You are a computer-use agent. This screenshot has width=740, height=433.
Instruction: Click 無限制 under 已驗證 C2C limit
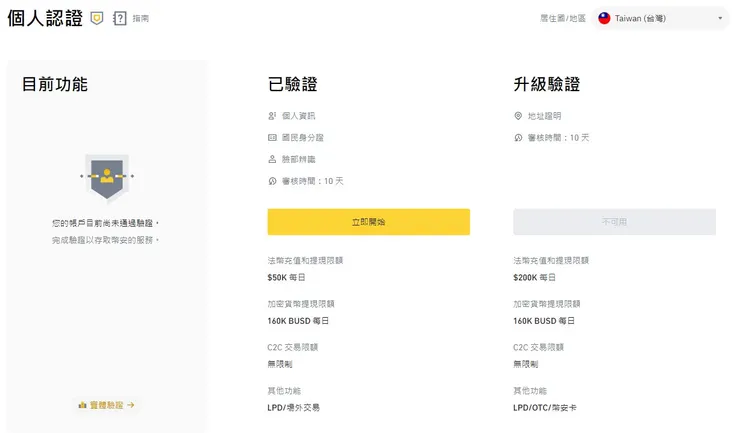[280, 364]
